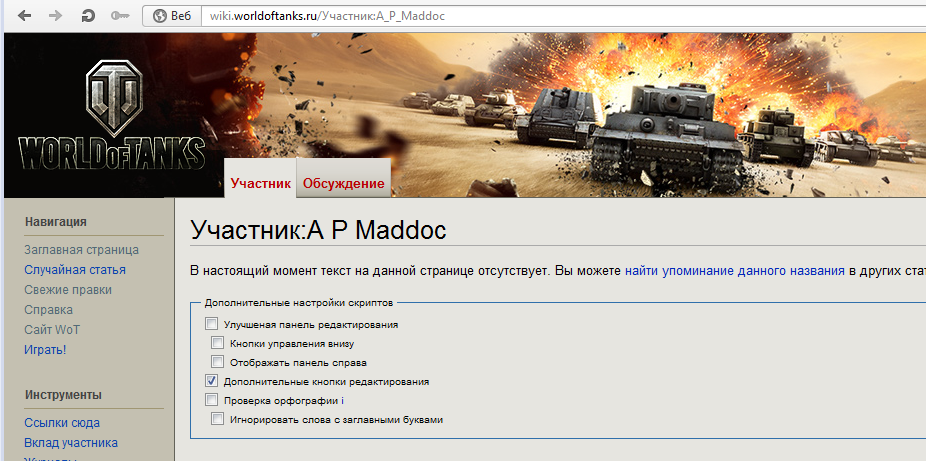Click the World of Tanks logo
Image resolution: width=926 pixels, height=461 pixels.
click(x=111, y=116)
